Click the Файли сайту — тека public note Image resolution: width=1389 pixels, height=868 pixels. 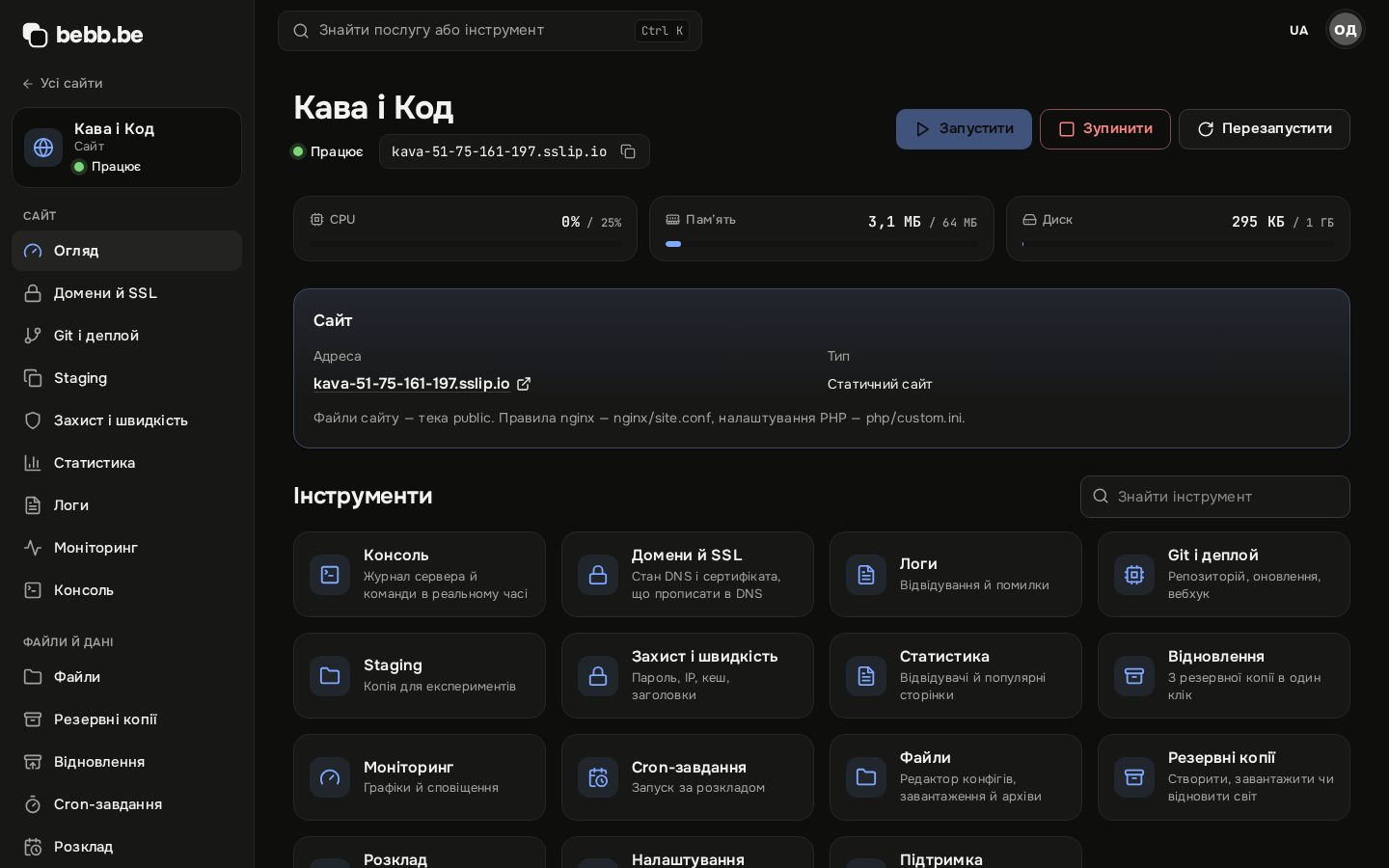point(639,418)
